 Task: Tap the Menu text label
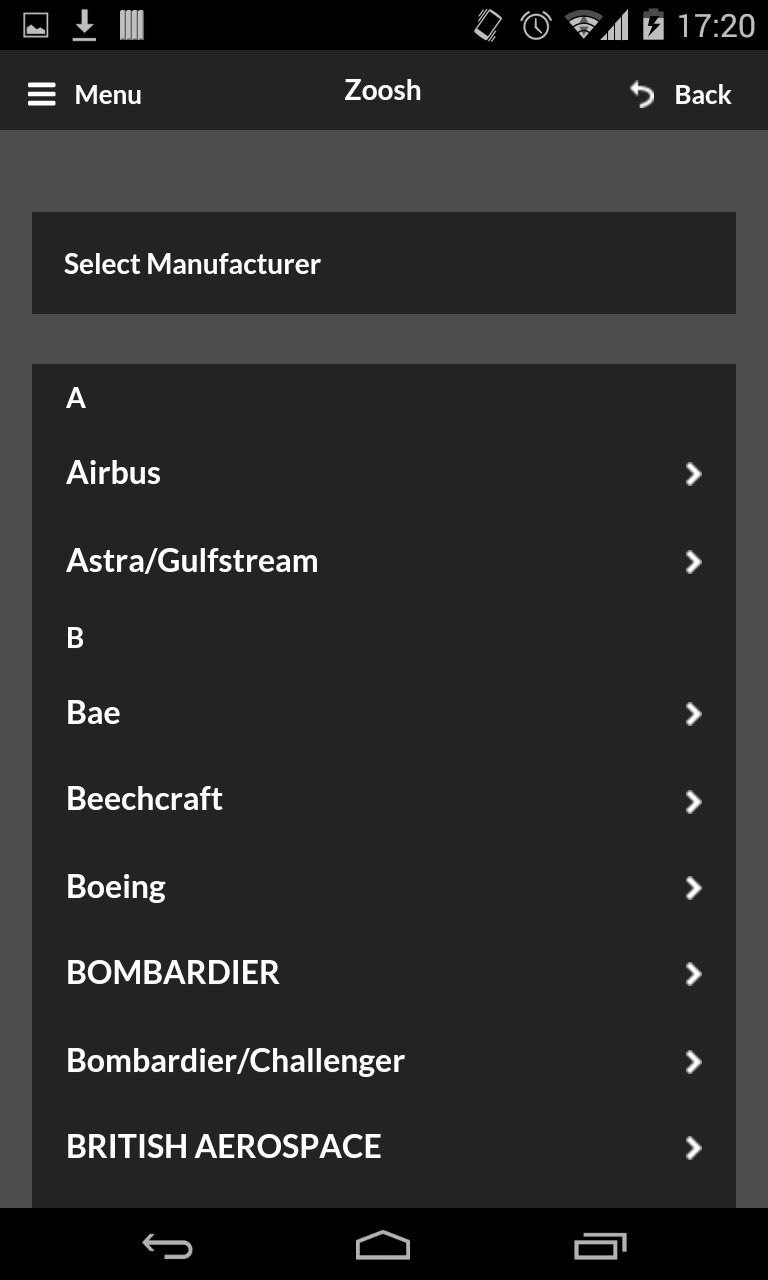108,95
